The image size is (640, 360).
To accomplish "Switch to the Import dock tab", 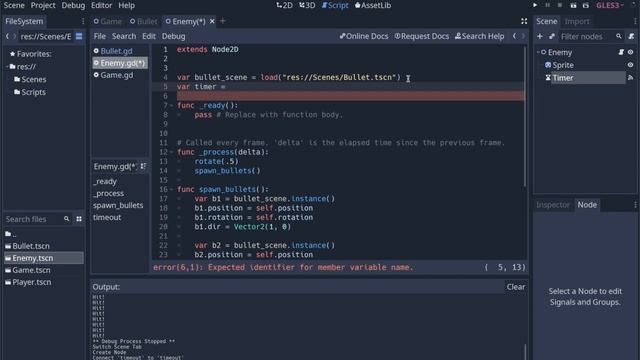I will 577,21.
